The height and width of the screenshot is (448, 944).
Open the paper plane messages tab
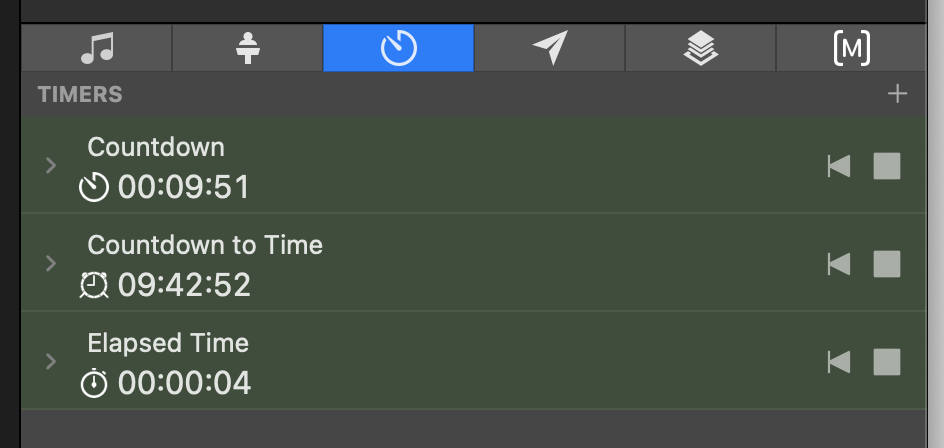pos(549,48)
